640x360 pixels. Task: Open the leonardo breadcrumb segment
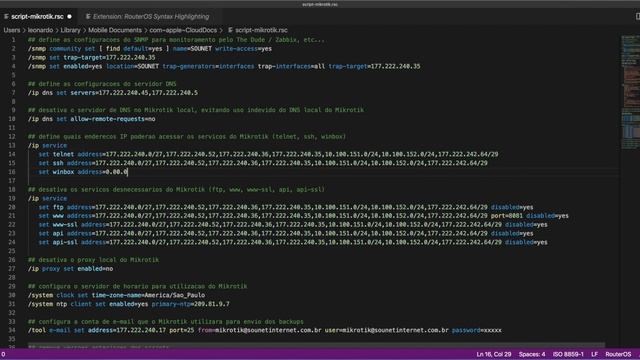[x=40, y=30]
